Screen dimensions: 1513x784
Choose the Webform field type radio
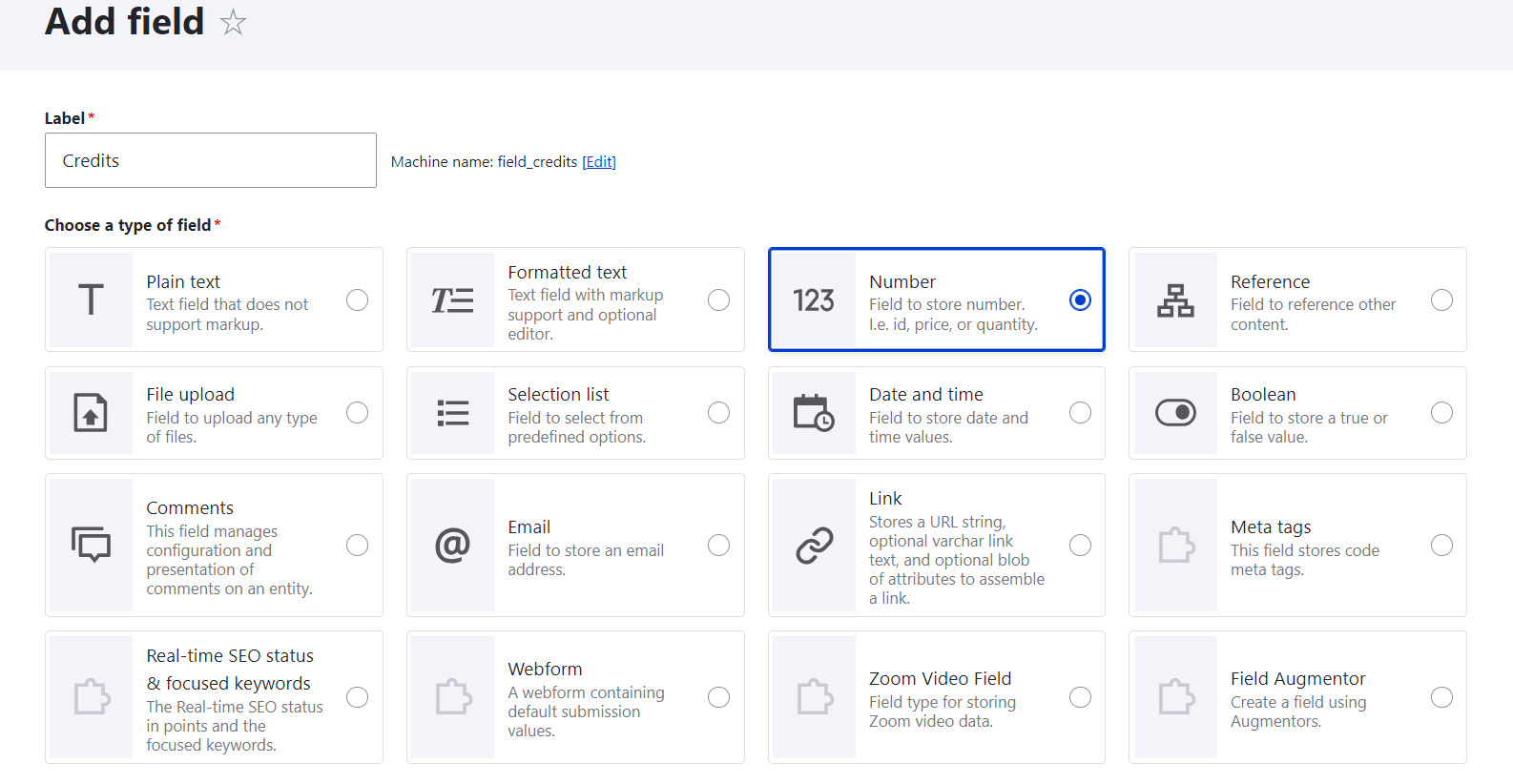click(719, 697)
